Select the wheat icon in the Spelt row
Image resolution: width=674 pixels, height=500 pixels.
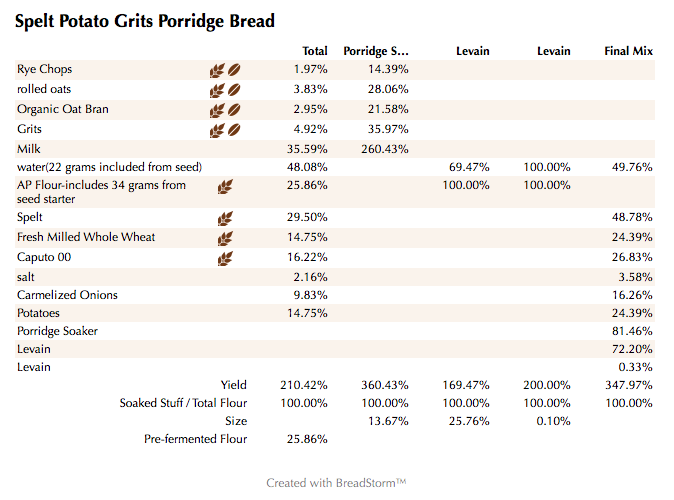[x=225, y=218]
